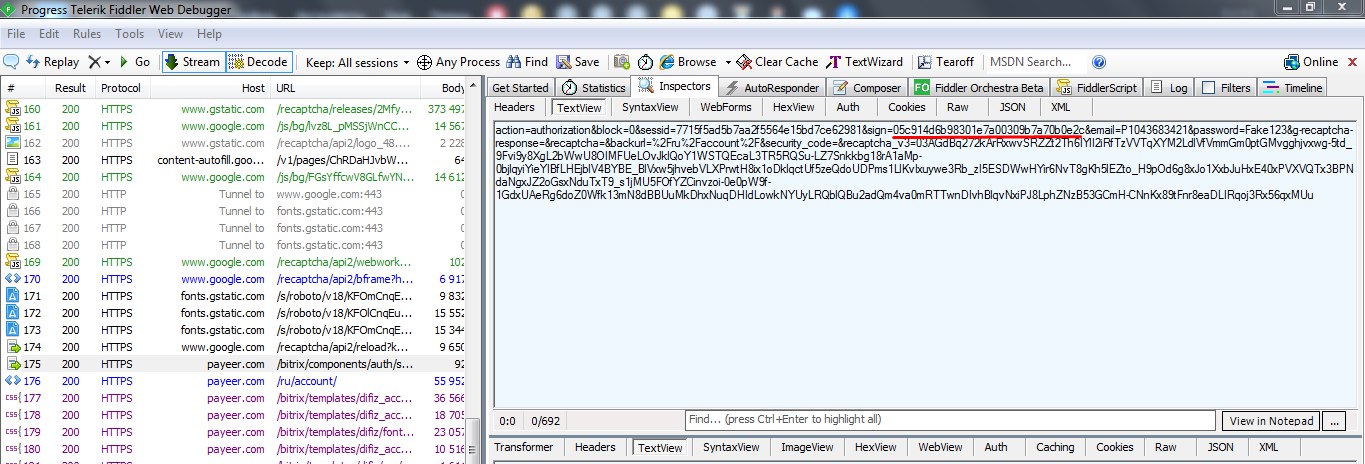Switch to the AutoResponder tab
This screenshot has height=464, width=1365.
(x=773, y=88)
